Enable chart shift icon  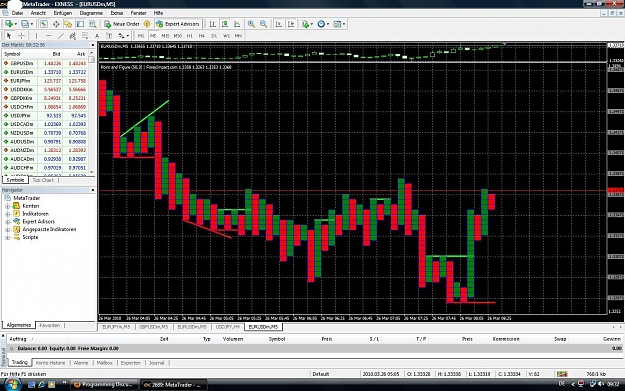pos(291,24)
